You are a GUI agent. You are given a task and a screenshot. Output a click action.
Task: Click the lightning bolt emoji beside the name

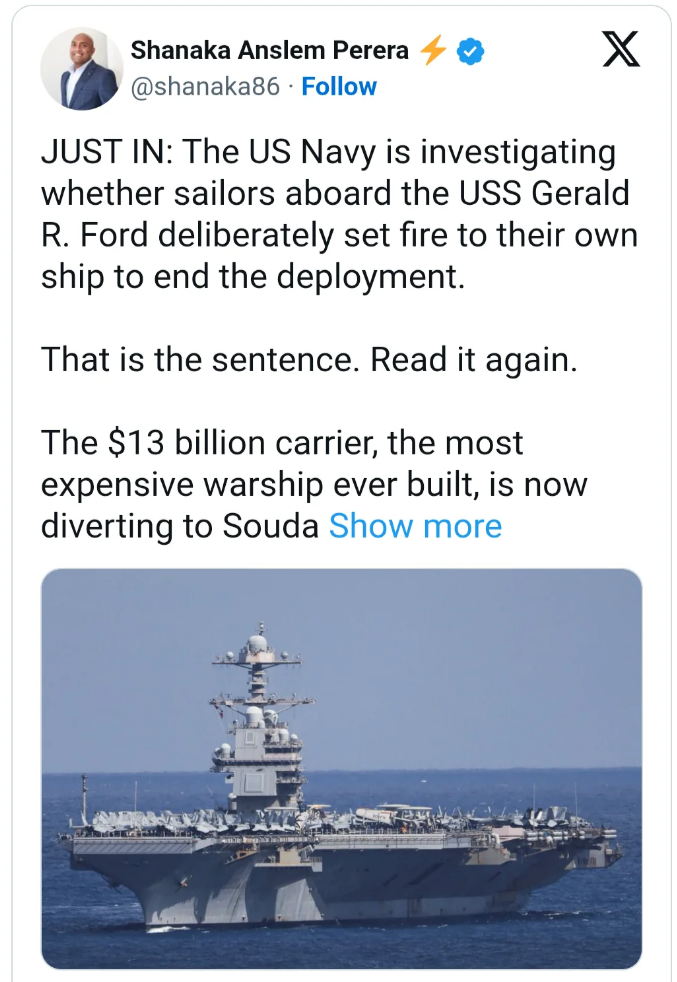432,49
